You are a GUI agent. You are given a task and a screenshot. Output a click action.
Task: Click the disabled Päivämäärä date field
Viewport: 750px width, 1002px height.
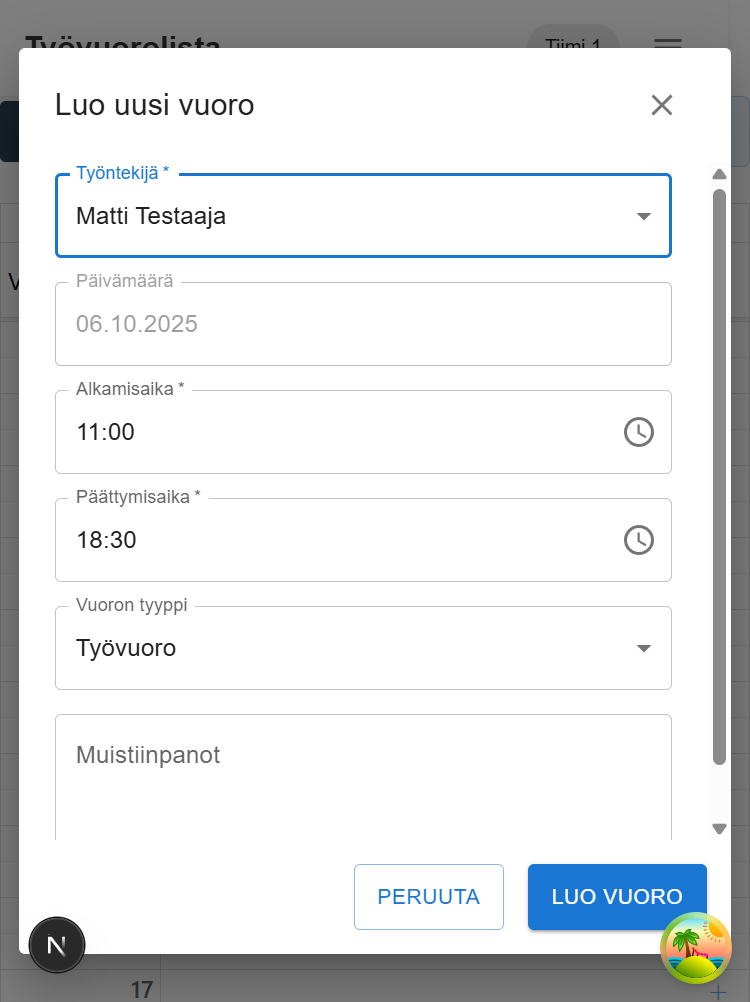(363, 323)
